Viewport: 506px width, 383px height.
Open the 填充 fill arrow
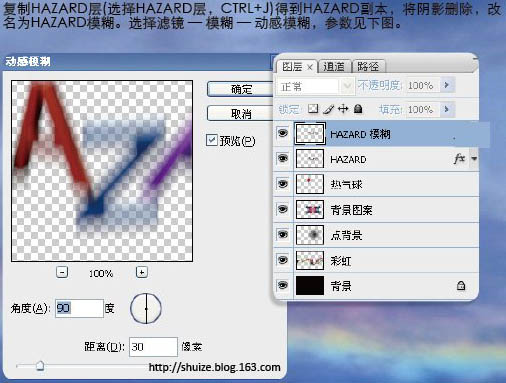click(447, 109)
